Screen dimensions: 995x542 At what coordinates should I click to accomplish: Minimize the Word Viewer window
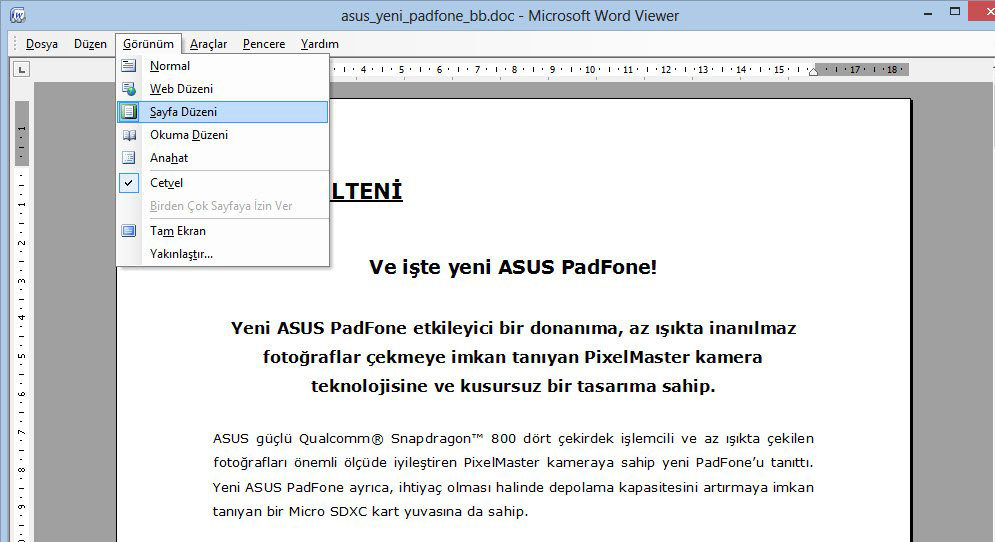pyautogui.click(x=928, y=12)
